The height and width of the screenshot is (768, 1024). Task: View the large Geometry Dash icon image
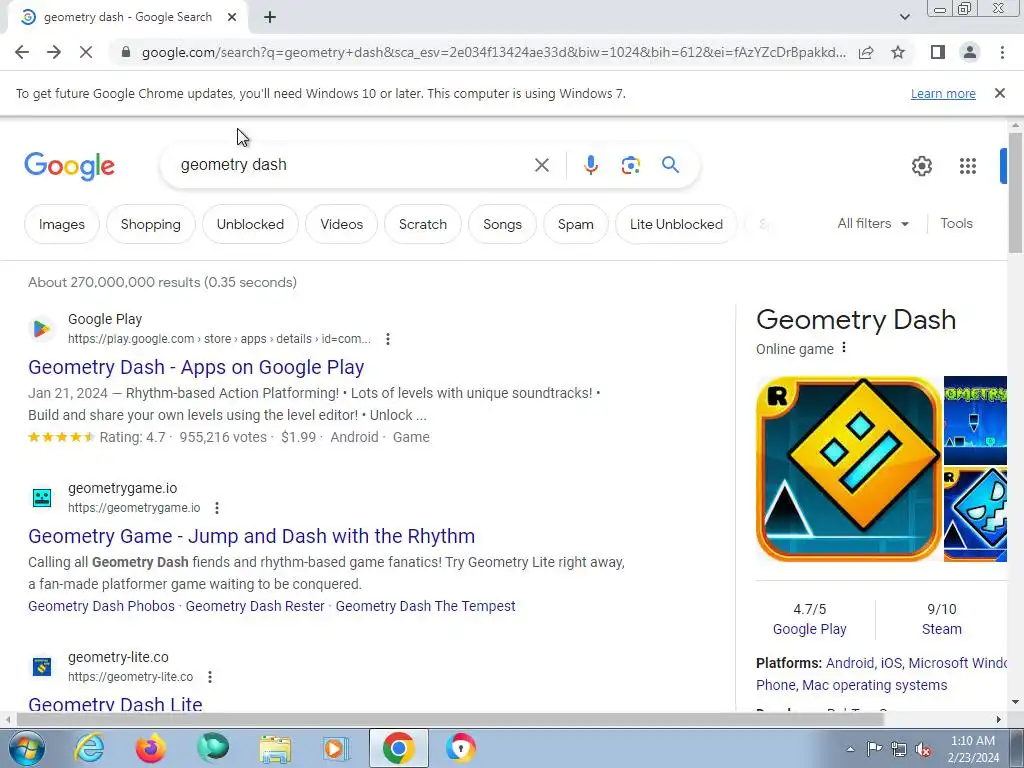[848, 468]
